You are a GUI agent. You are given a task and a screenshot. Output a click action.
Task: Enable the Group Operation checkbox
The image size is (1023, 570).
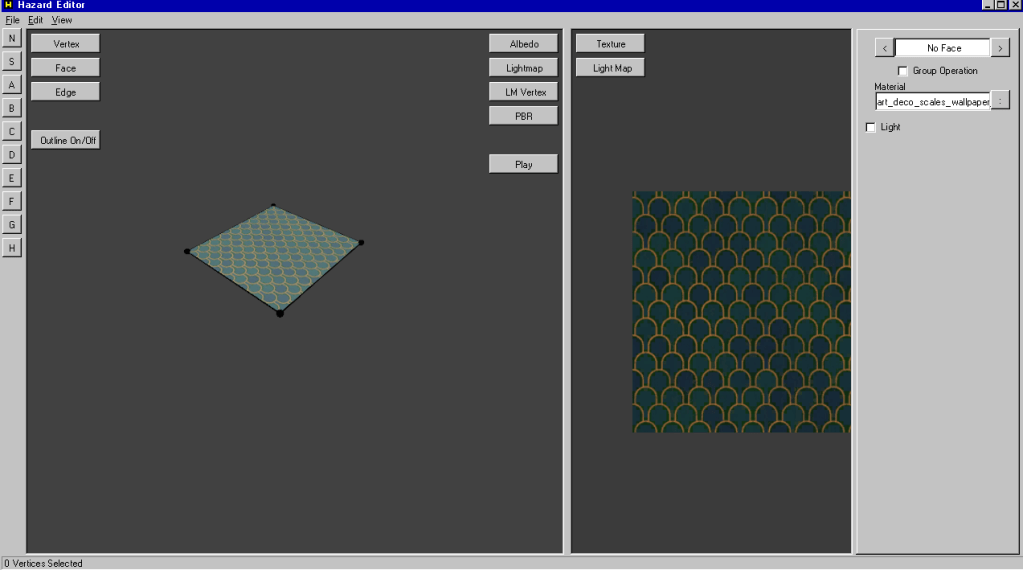tap(903, 71)
